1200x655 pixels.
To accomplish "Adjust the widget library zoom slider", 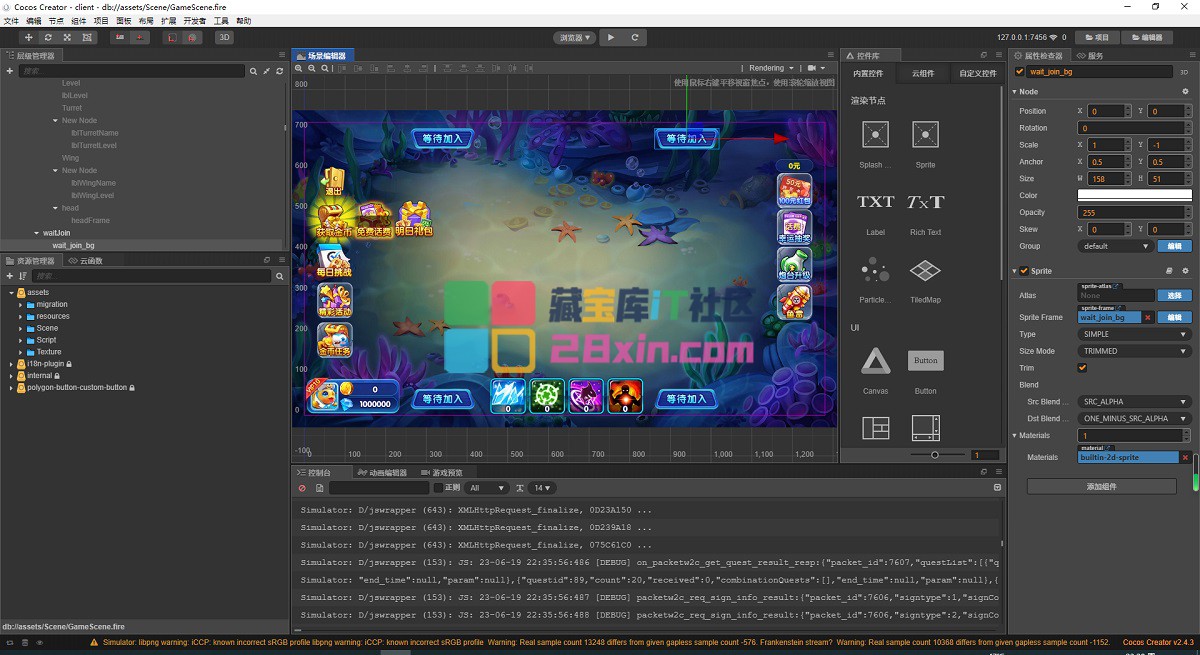I will [935, 455].
